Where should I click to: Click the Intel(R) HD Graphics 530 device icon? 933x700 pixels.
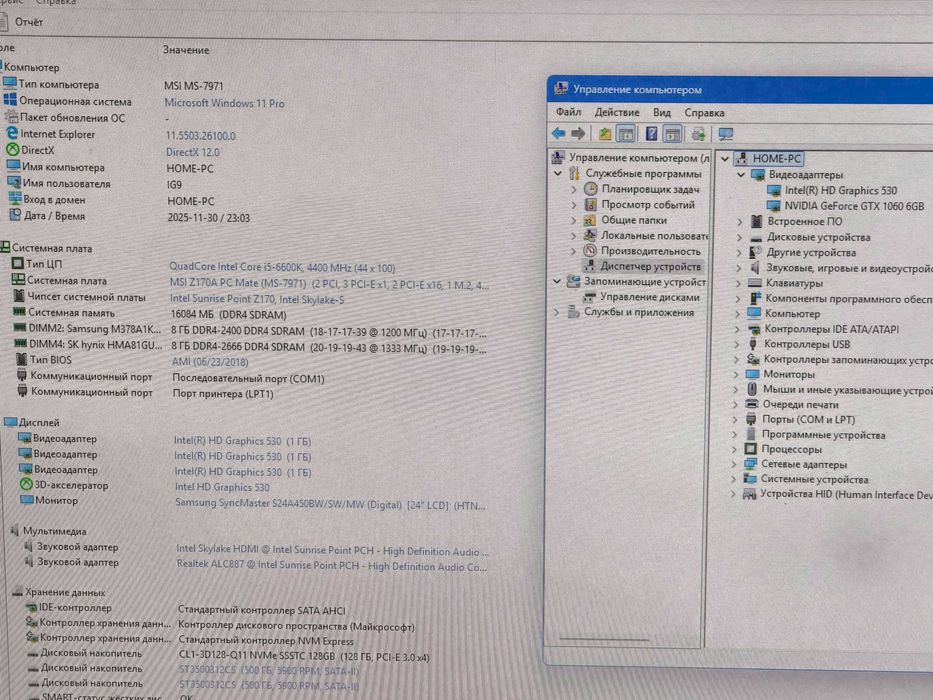pyautogui.click(x=774, y=190)
